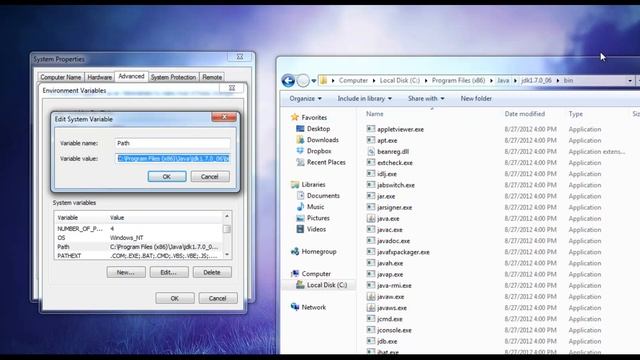Select javap.exe file

(390, 274)
